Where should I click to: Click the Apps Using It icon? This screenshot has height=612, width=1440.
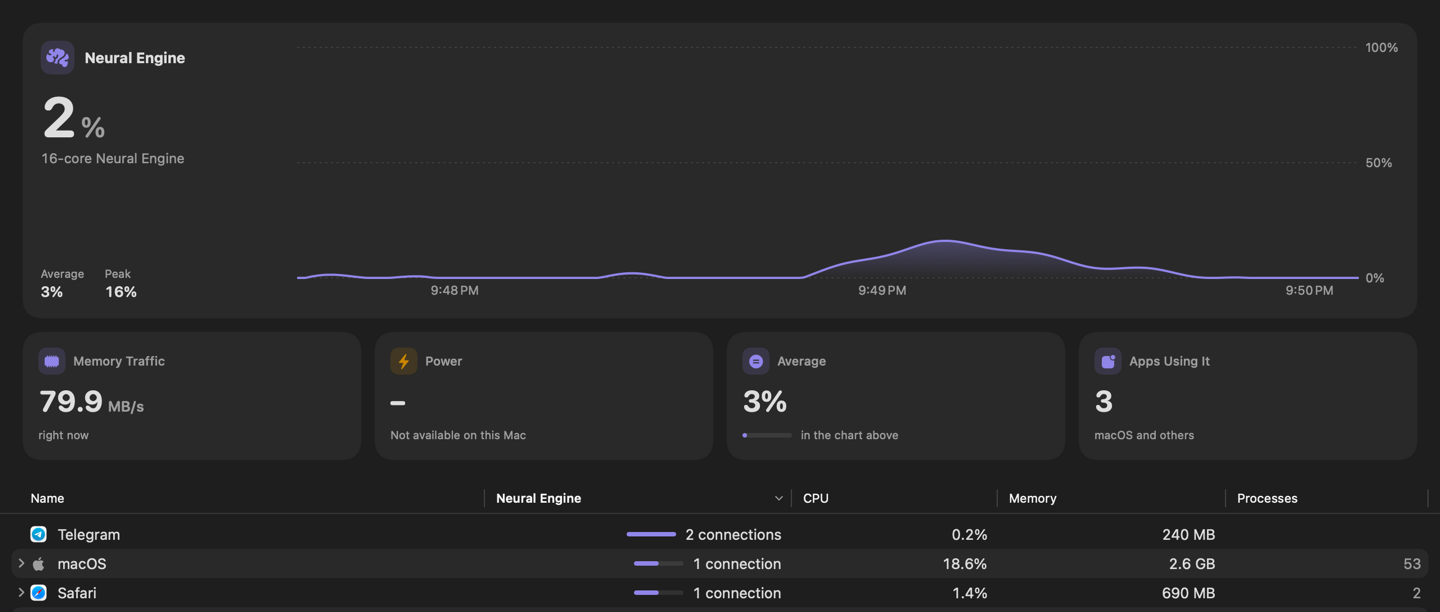[1108, 361]
